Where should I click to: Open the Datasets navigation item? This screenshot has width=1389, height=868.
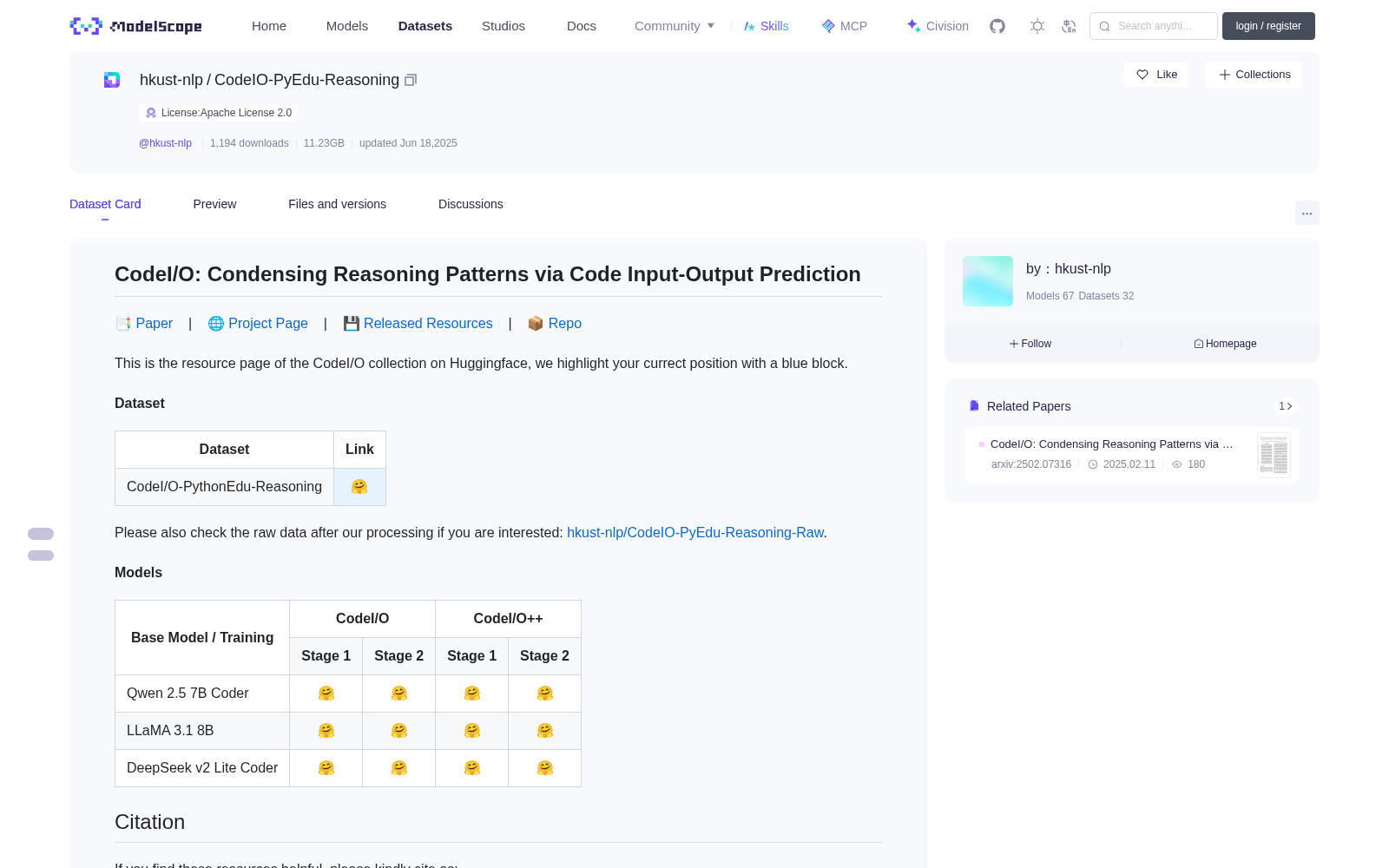[425, 26]
